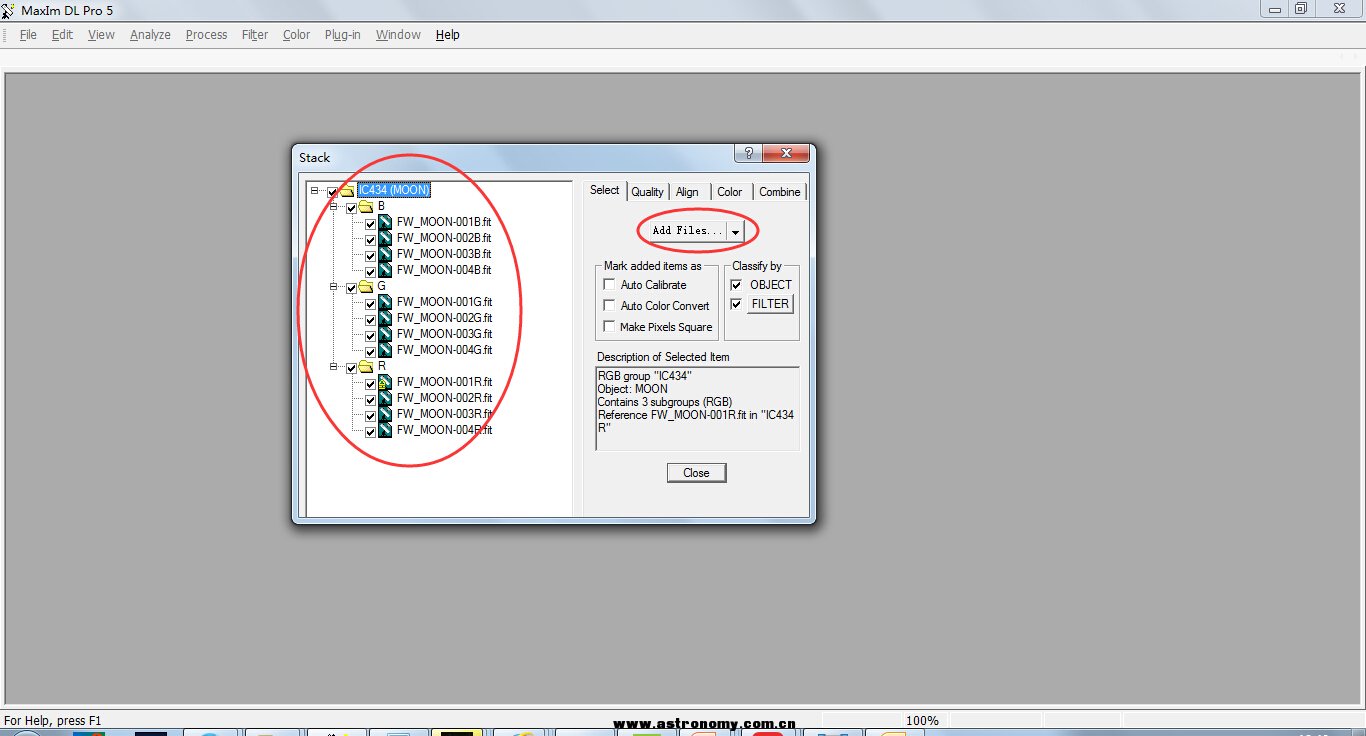
Task: Open the Plug-in menu
Action: click(x=343, y=34)
